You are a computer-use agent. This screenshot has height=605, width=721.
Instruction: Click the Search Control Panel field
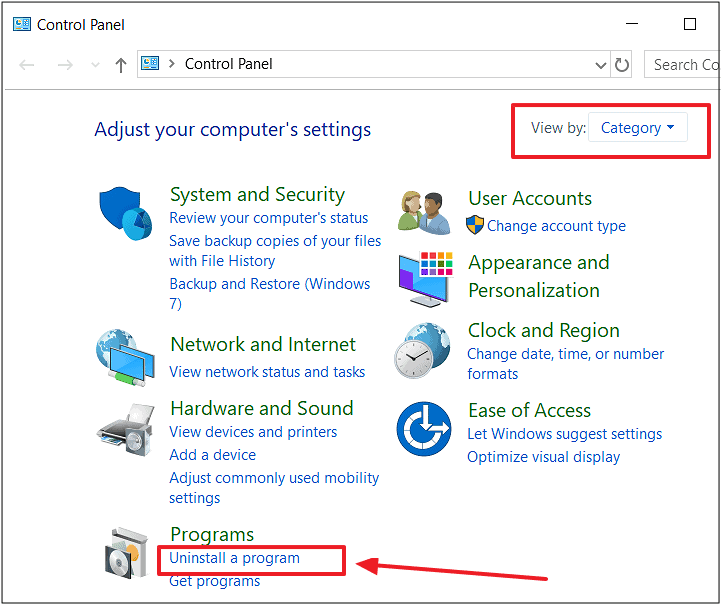click(x=682, y=64)
